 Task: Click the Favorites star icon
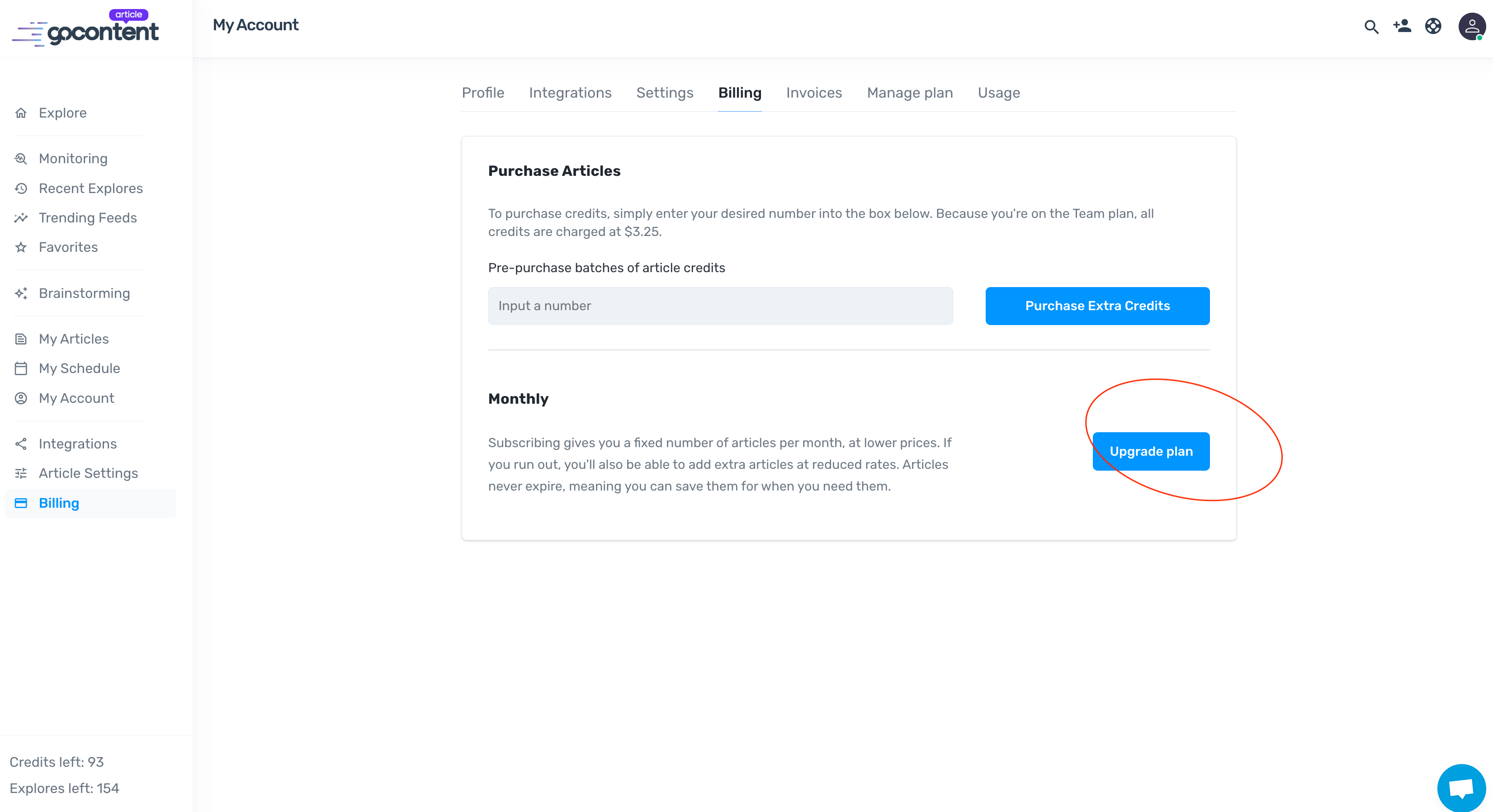click(21, 247)
